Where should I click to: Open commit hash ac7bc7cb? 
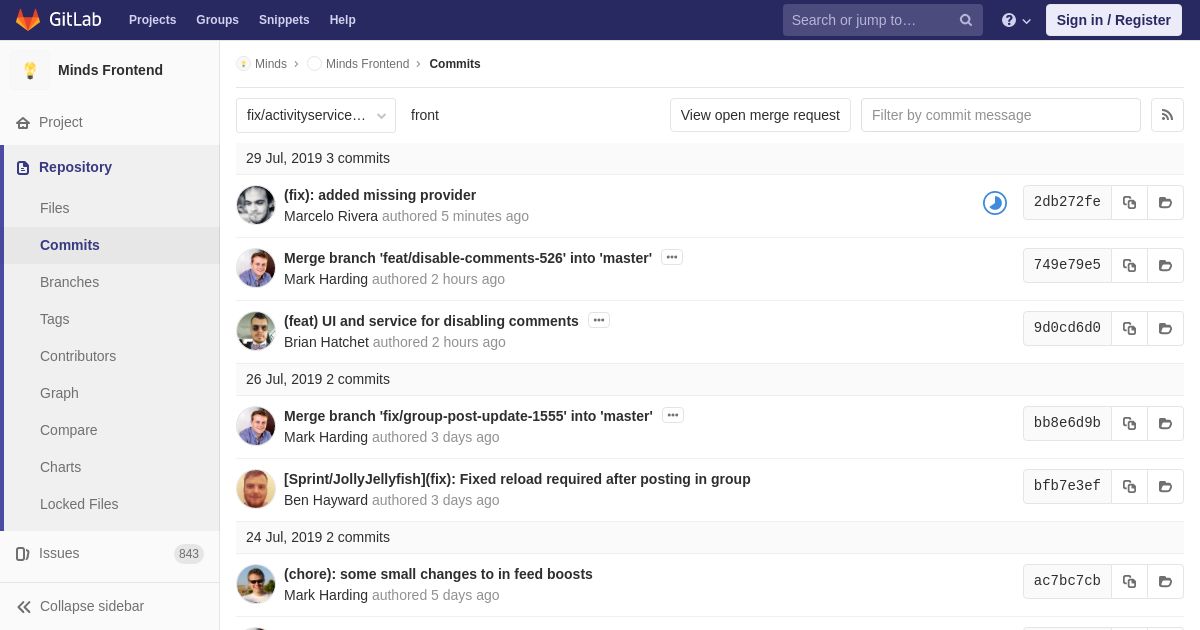point(1067,581)
